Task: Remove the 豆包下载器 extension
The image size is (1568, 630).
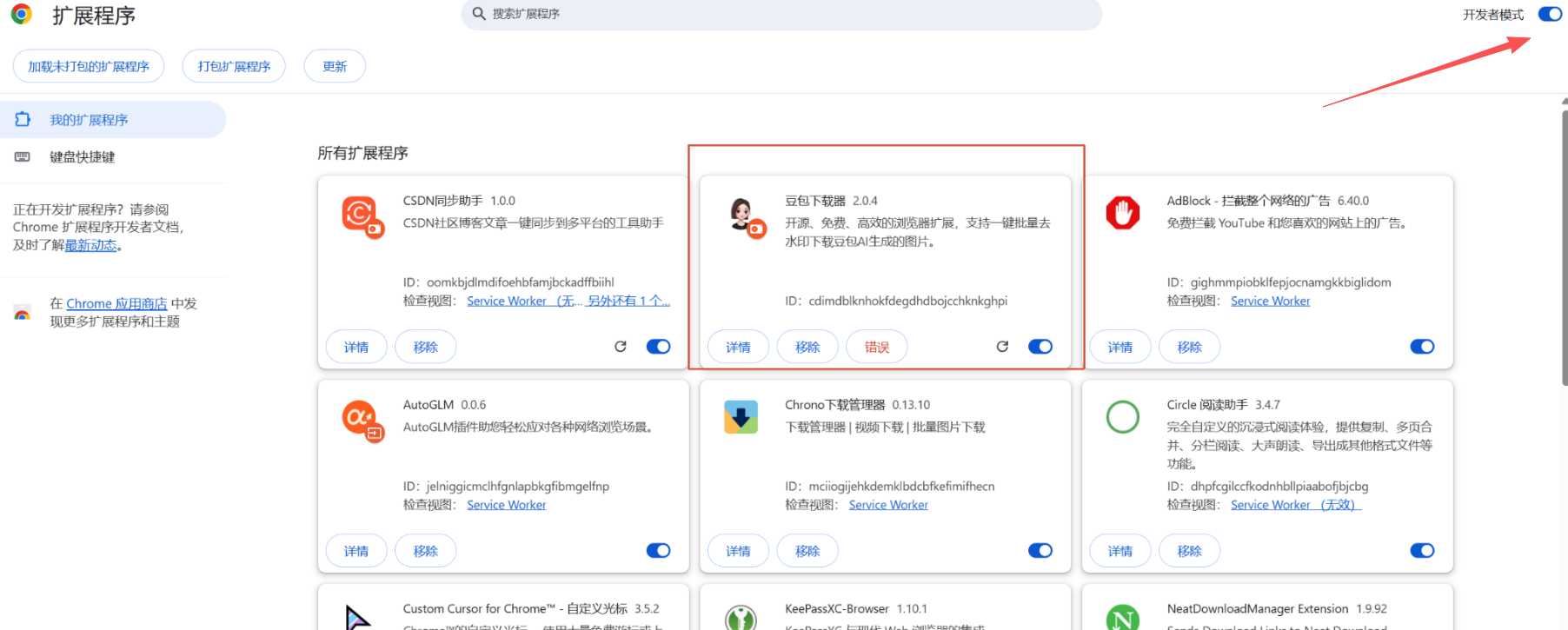Action: tap(807, 347)
